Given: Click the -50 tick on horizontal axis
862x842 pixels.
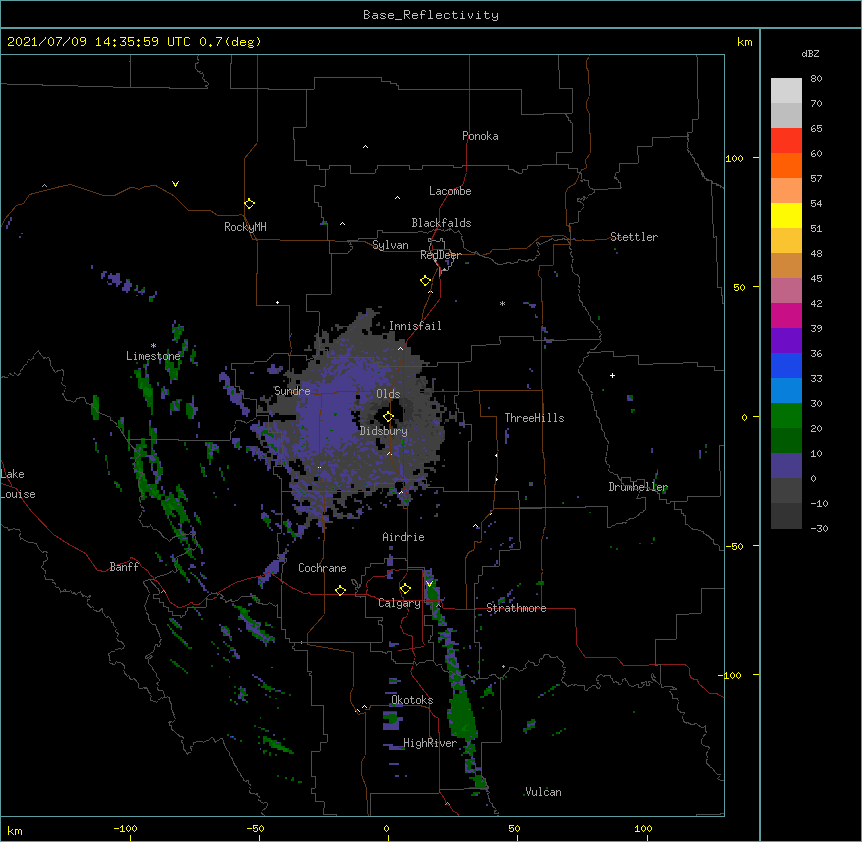Looking at the screenshot, I should [x=255, y=828].
